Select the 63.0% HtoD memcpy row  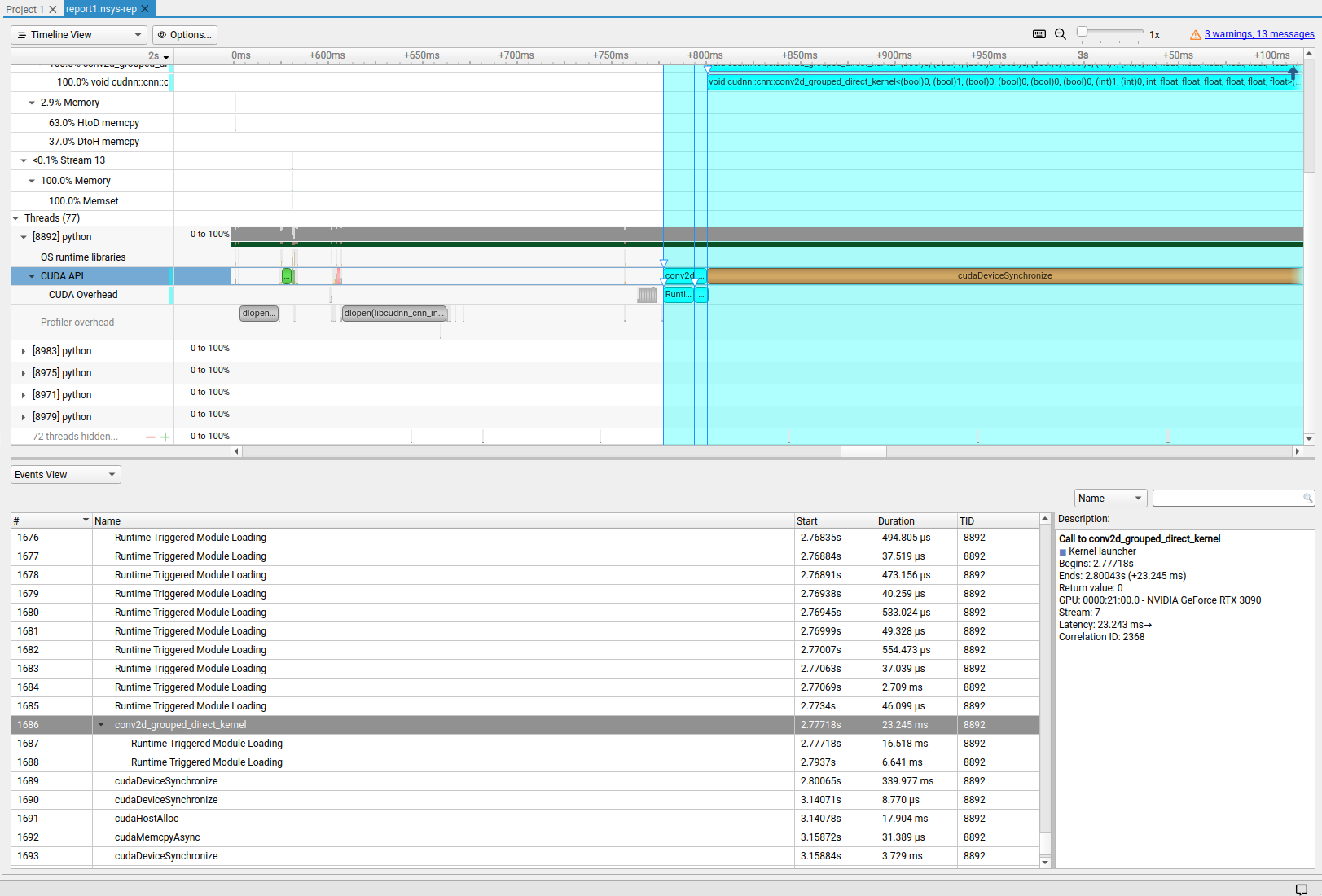(94, 123)
